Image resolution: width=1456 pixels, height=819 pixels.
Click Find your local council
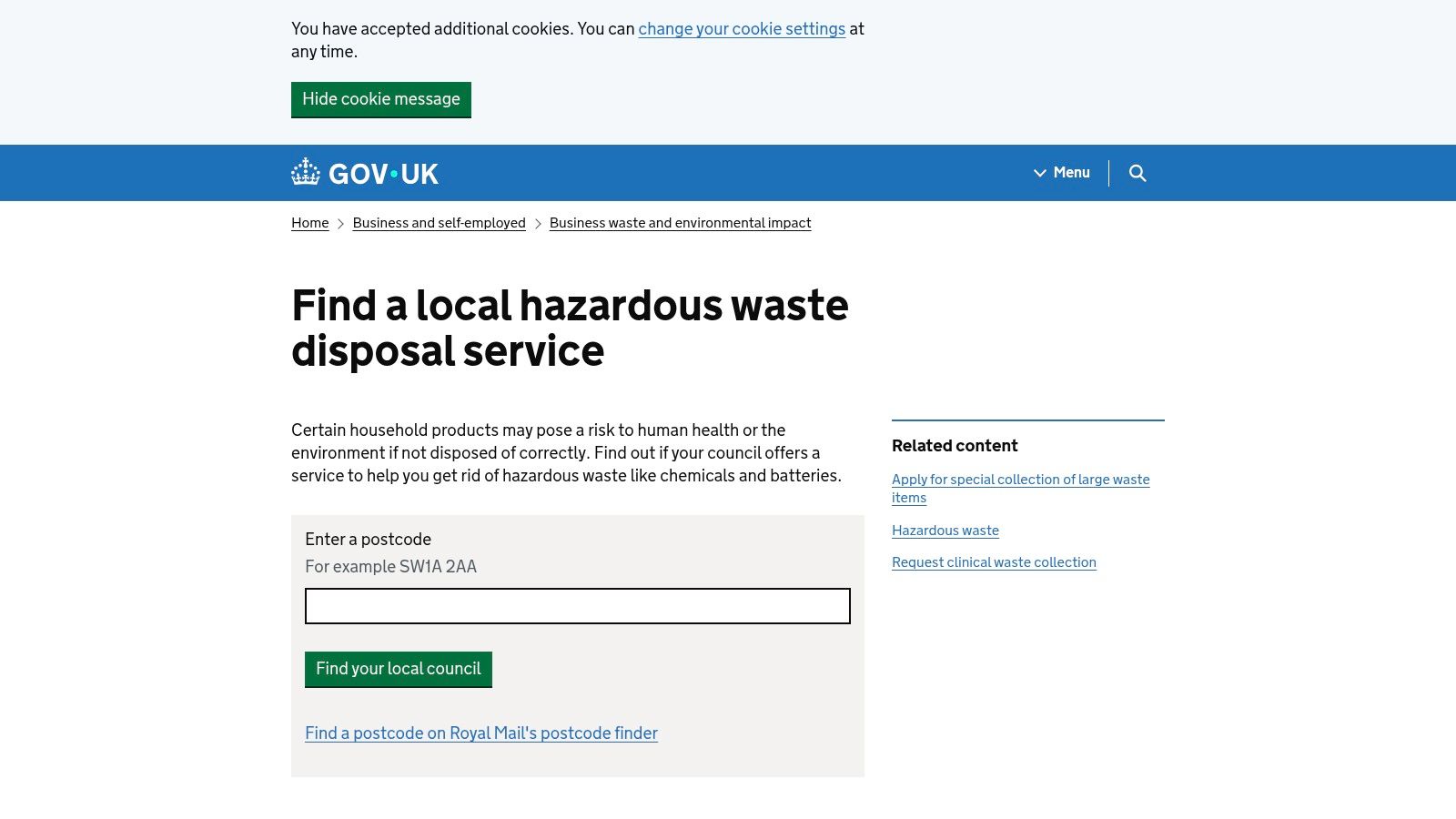(398, 669)
